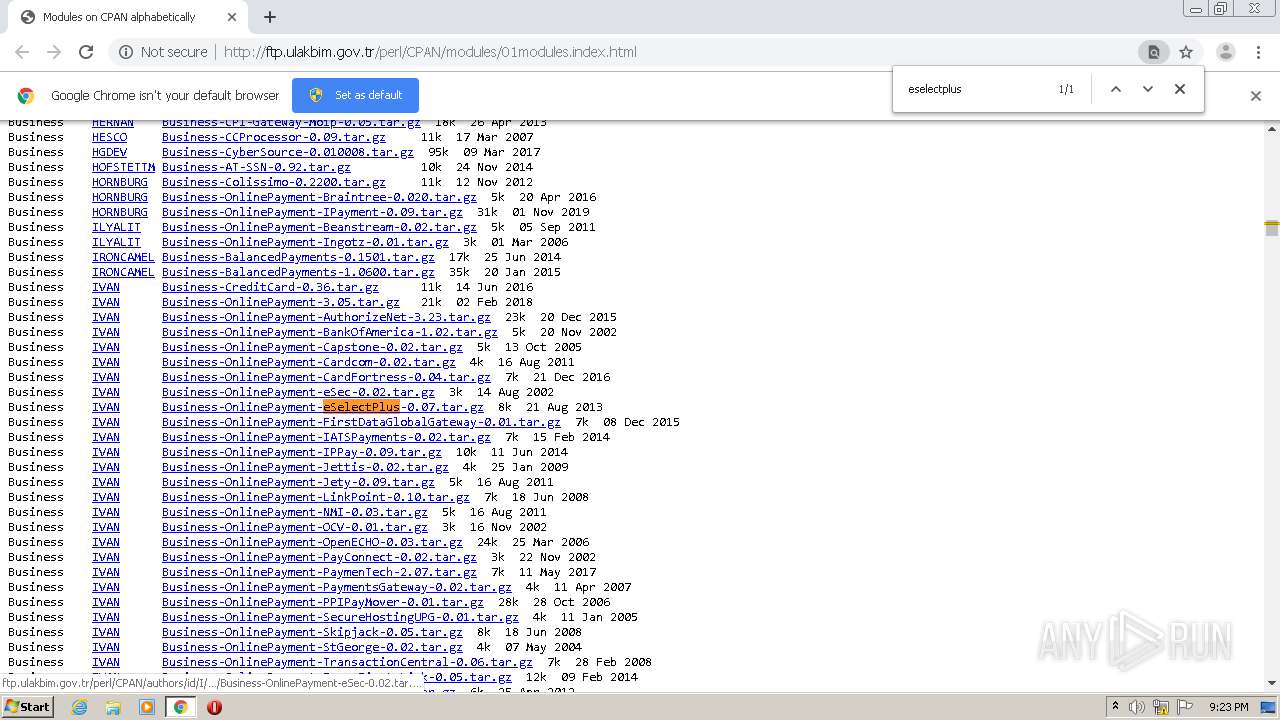Open Business-OnlinePayment-Jettis-0.02.tar.gz link
Image resolution: width=1280 pixels, height=720 pixels.
tap(305, 467)
